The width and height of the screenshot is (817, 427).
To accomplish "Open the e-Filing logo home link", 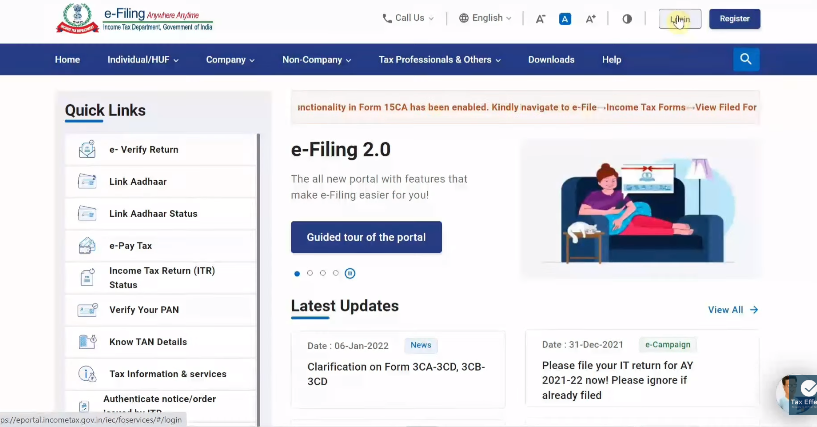I will pyautogui.click(x=134, y=20).
